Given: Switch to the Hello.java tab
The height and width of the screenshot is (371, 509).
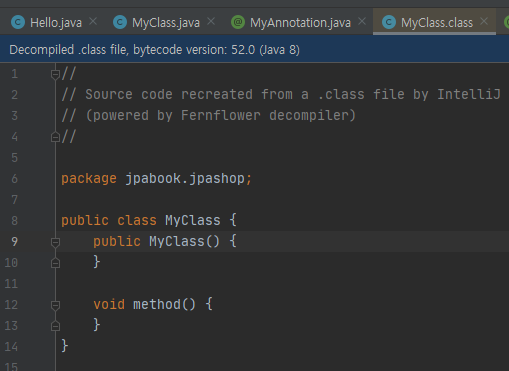Looking at the screenshot, I should pos(56,23).
